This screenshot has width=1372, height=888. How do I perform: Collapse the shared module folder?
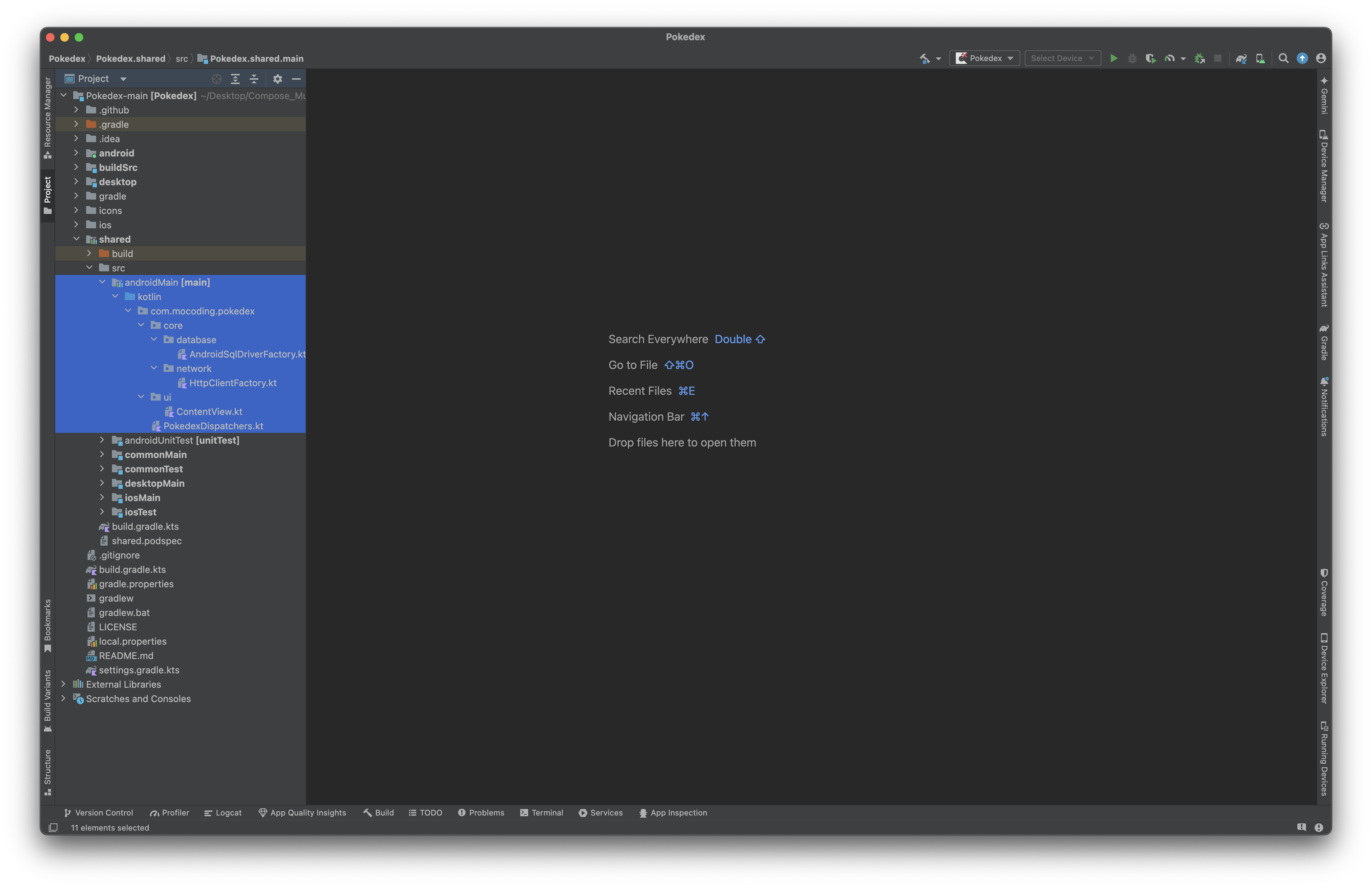(x=76, y=239)
